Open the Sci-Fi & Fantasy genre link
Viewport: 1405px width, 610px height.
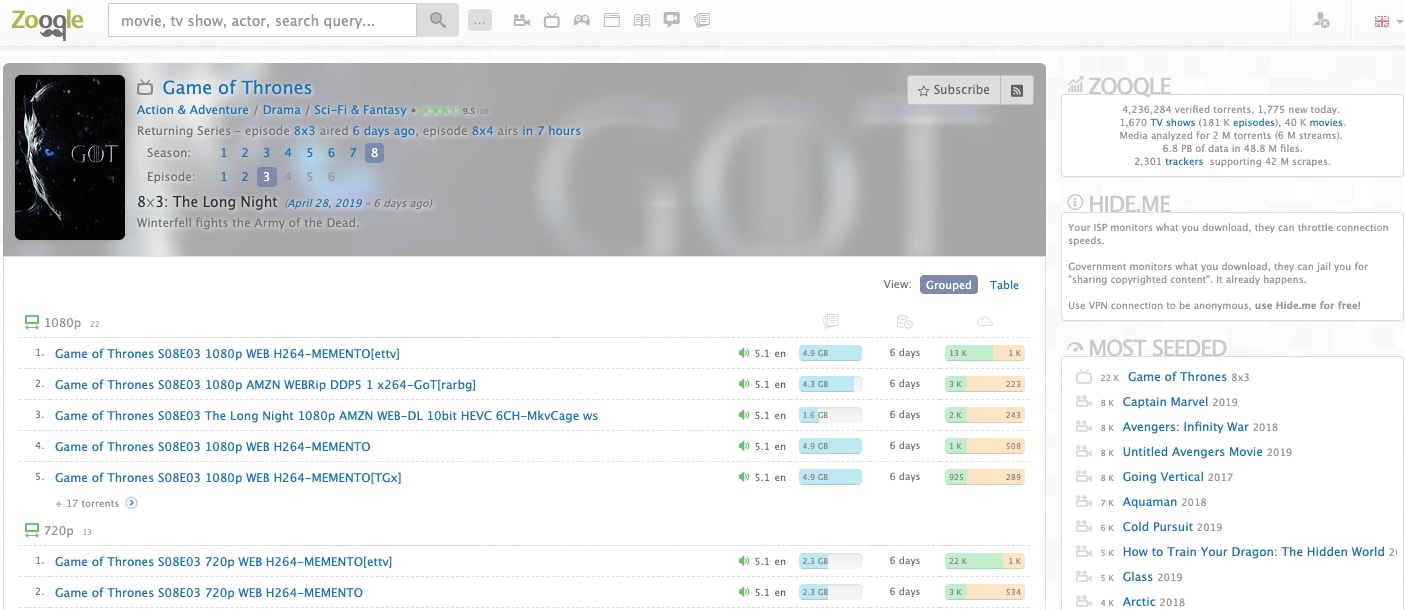(x=361, y=110)
